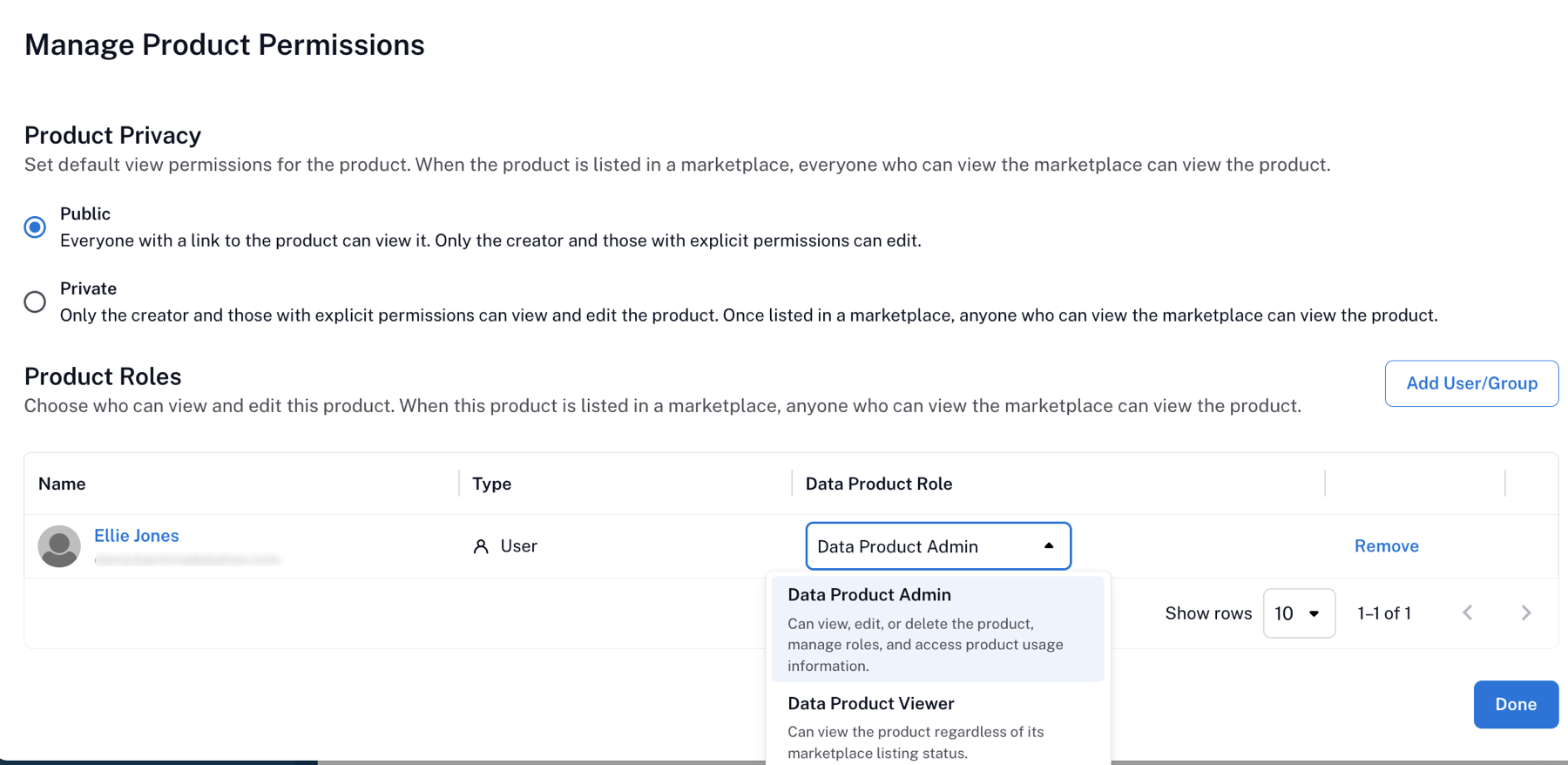
Task: Click Ellie Jones's avatar picture
Action: (x=59, y=546)
